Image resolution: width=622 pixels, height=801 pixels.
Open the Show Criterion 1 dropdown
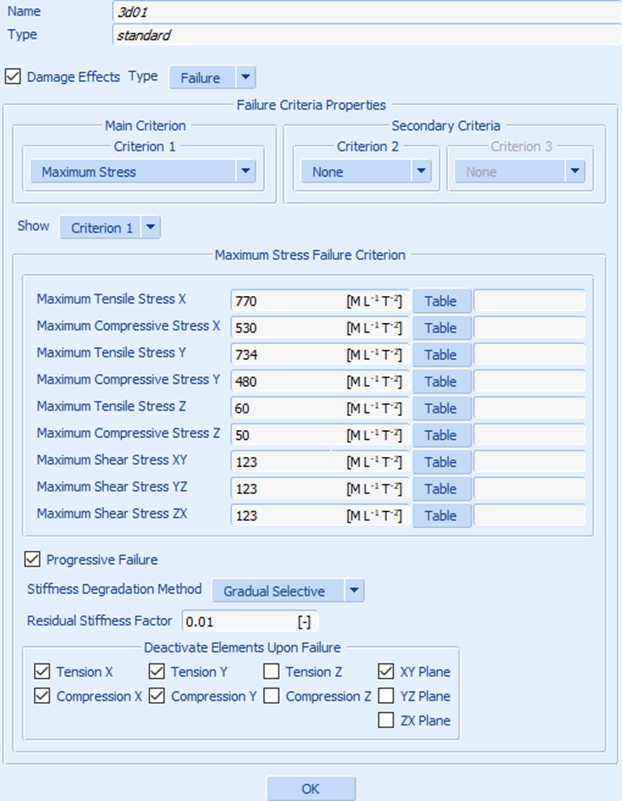110,227
